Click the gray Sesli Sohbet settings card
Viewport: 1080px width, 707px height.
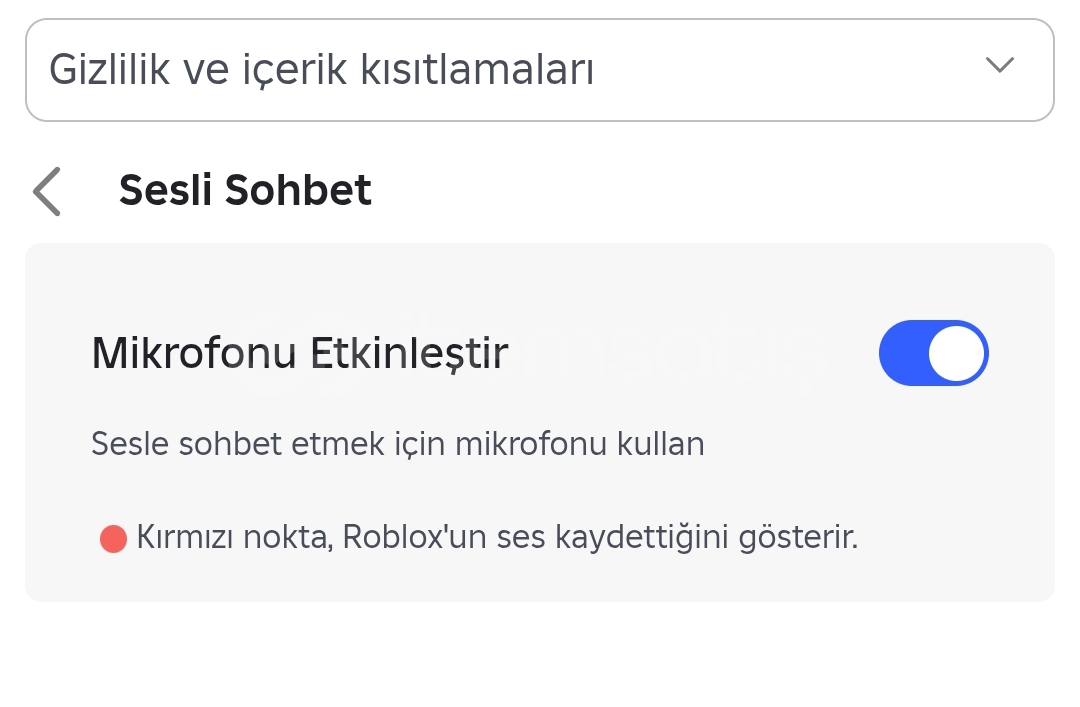540,422
